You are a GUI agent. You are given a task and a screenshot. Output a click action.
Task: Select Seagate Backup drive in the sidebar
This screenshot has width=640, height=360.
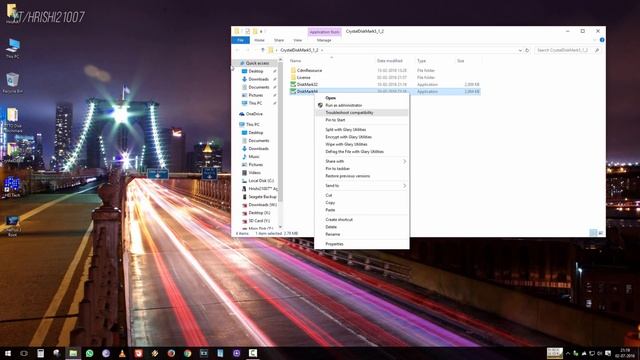tap(262, 197)
